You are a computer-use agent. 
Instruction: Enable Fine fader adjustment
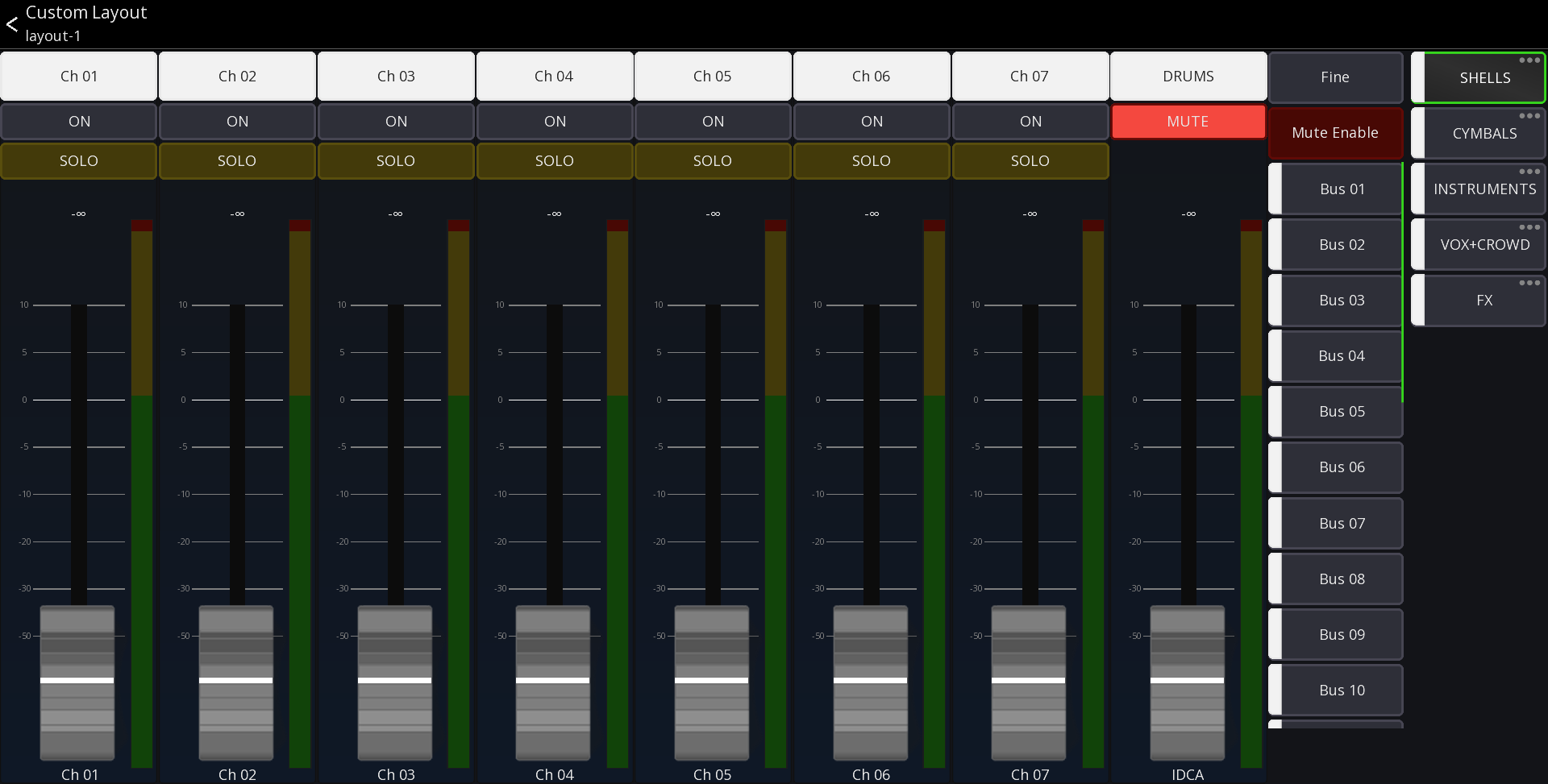(x=1335, y=77)
